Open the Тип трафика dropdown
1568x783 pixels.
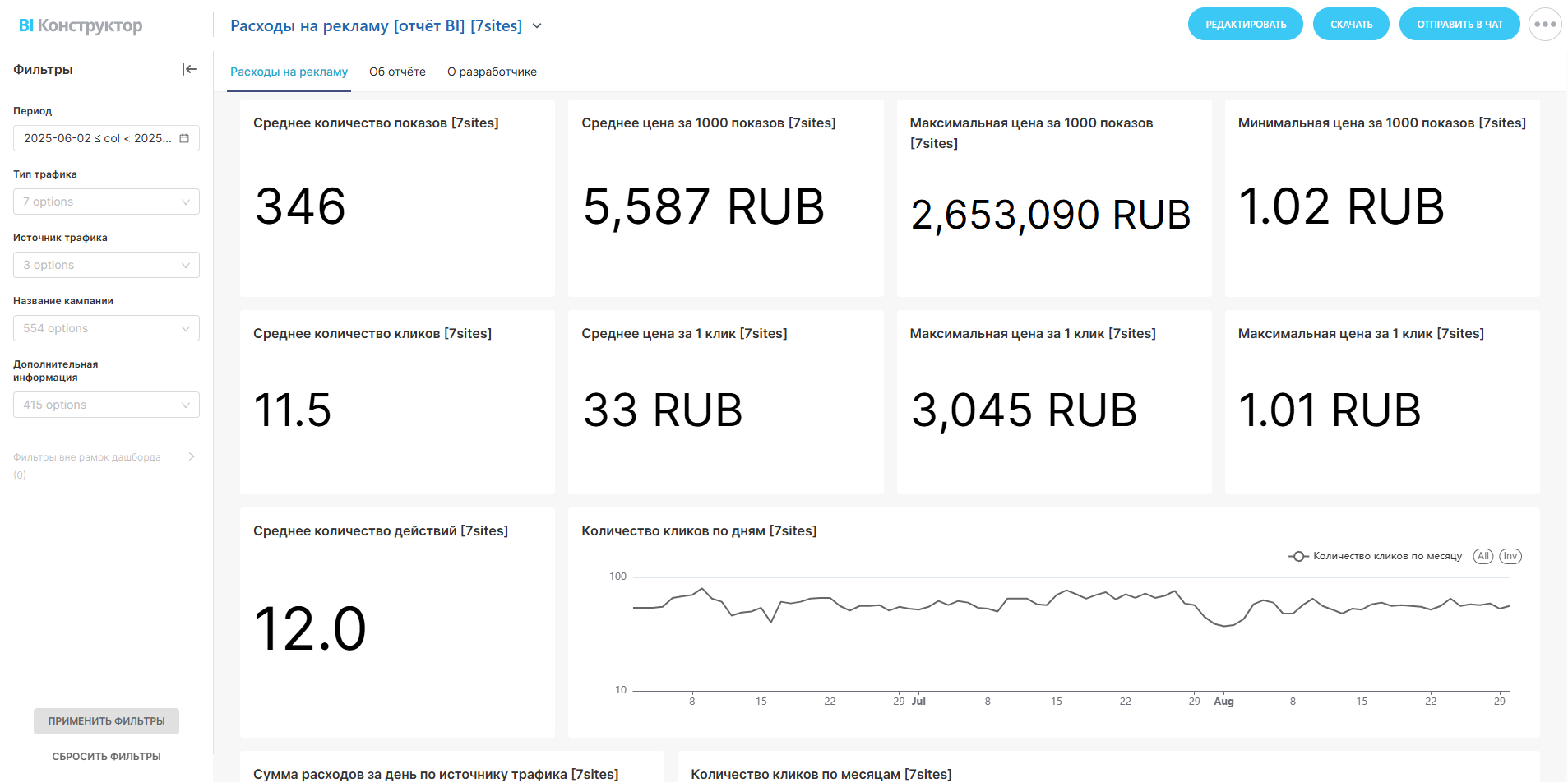(x=106, y=202)
